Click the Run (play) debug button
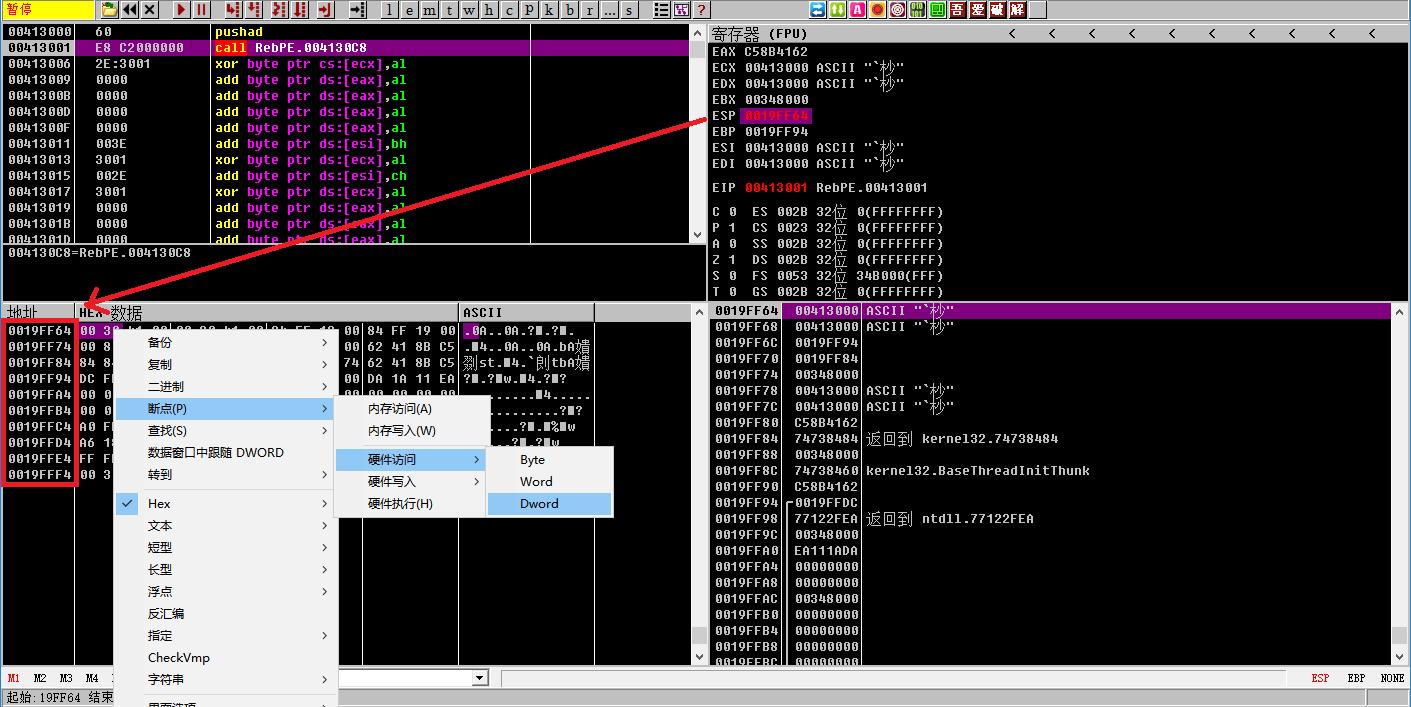This screenshot has height=707, width=1411. coord(182,10)
